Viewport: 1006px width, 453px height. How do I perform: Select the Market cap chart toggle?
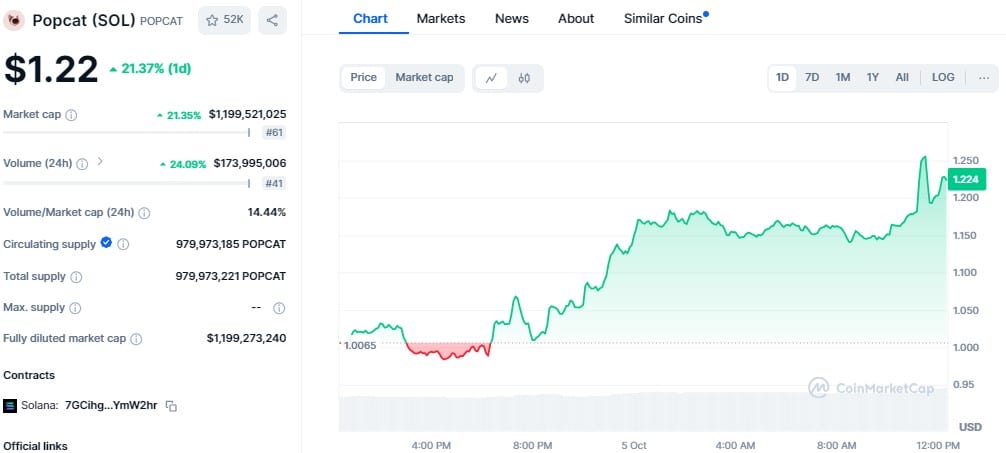tap(424, 78)
